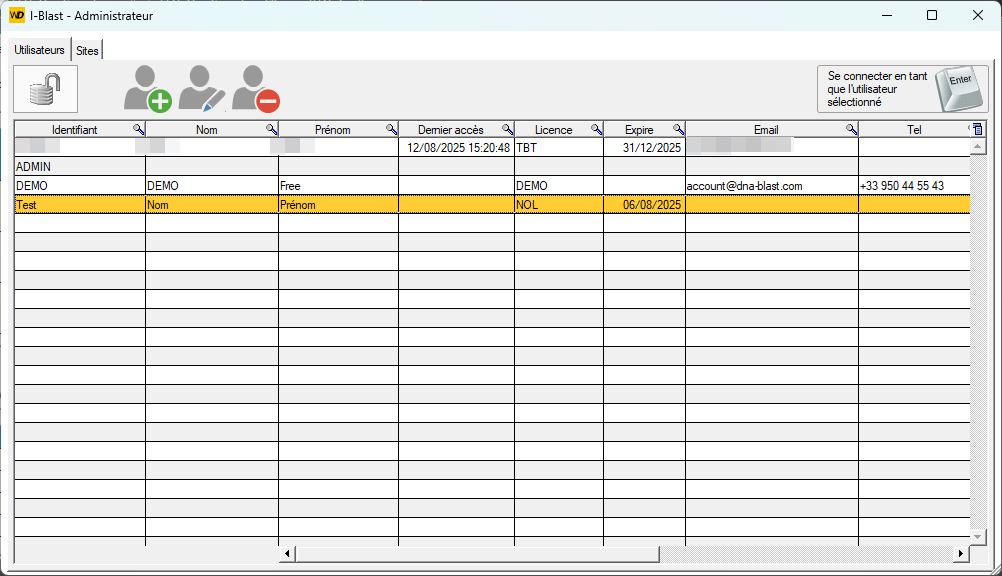Open search in the Prénom column header
The image size is (1002, 576).
[x=391, y=129]
